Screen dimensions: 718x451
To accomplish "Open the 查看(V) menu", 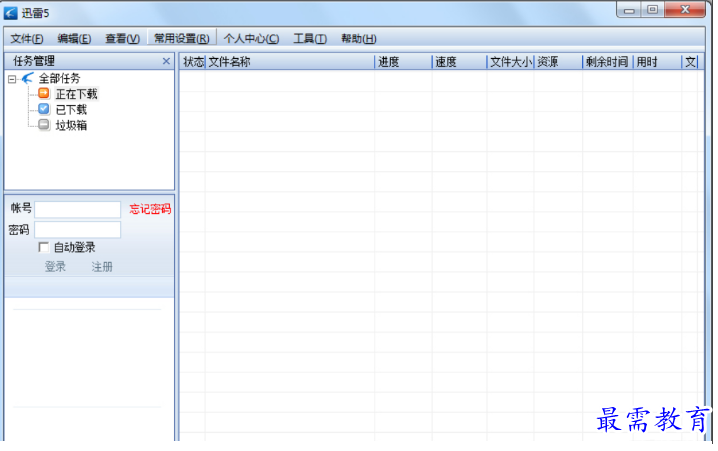I will pyautogui.click(x=122, y=39).
